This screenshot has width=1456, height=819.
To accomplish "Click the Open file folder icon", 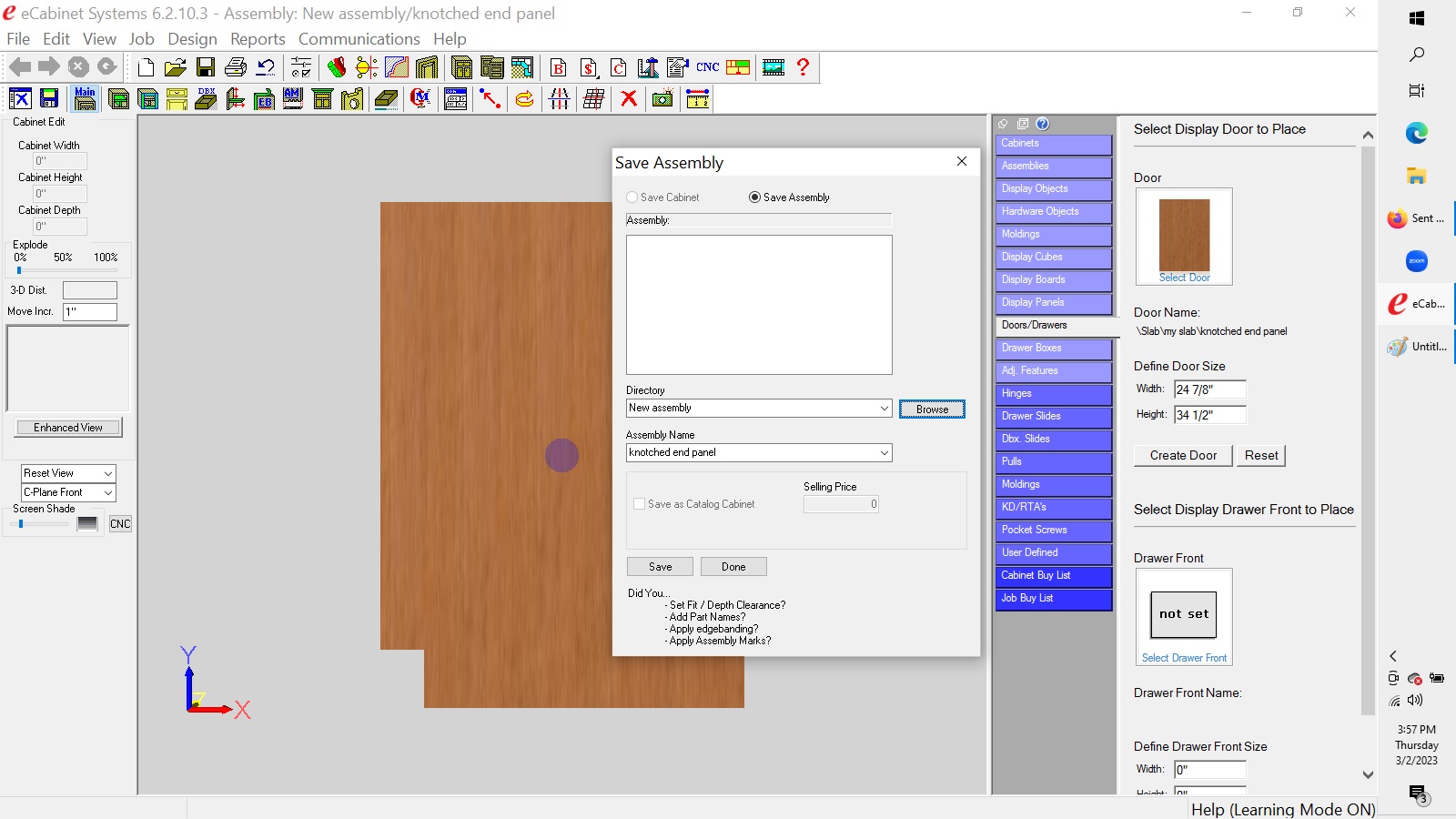I will pos(176,67).
